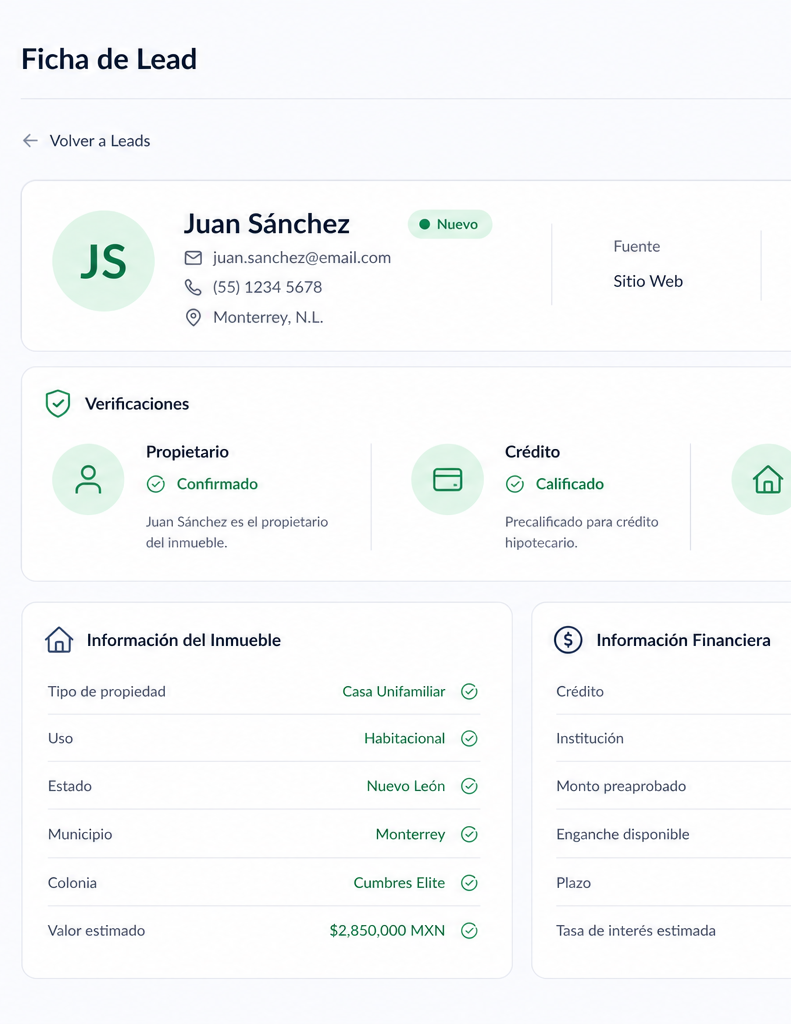
Task: Click check icon in Municipio row
Action: click(470, 835)
